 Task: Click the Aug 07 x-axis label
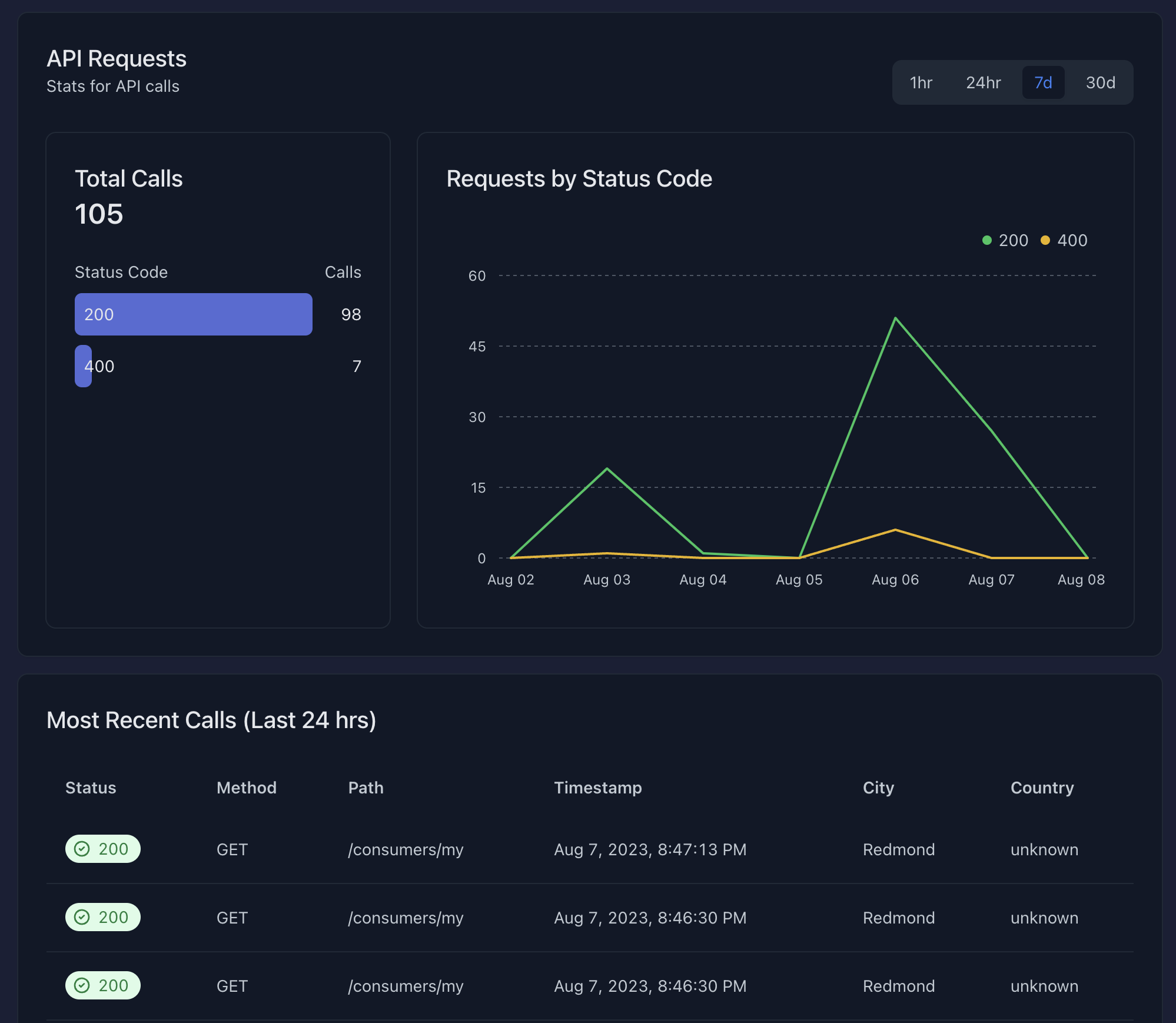coord(992,580)
